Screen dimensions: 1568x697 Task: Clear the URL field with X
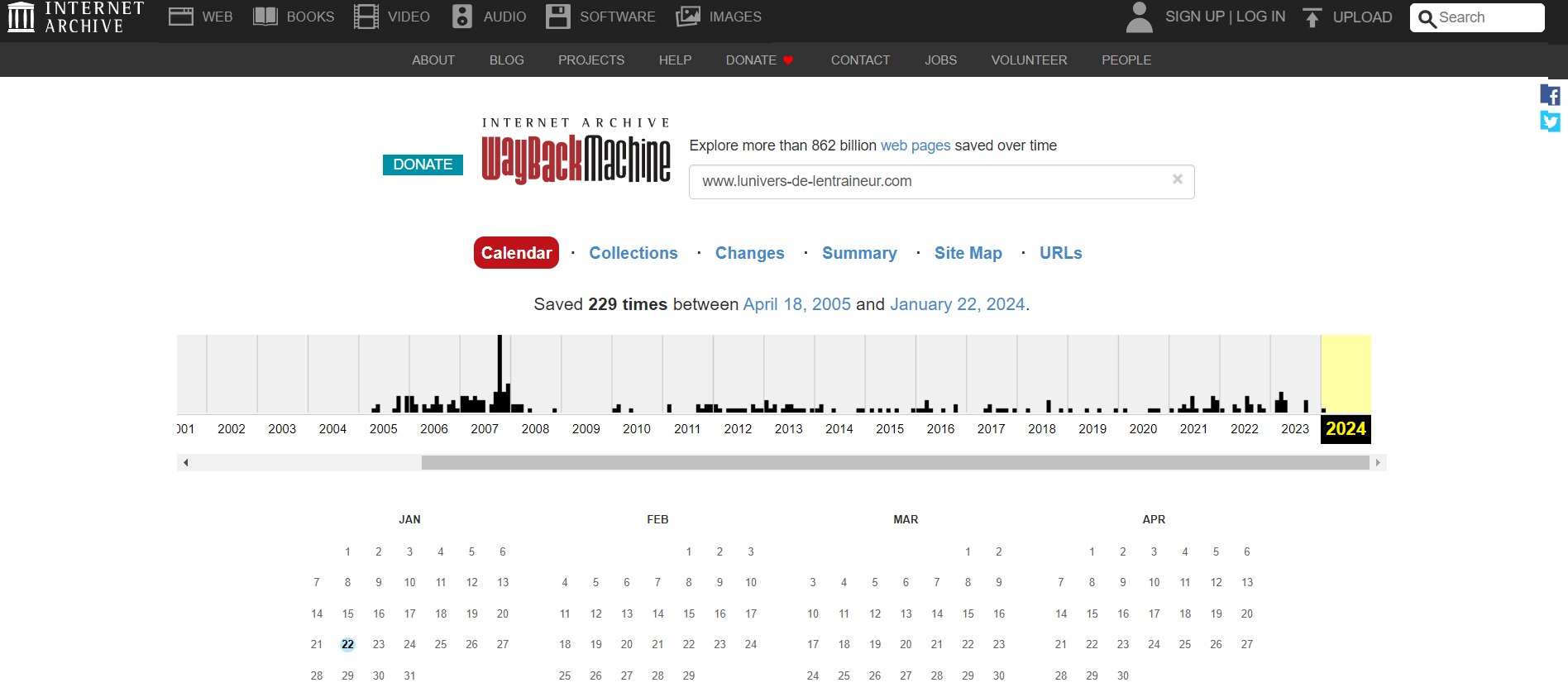coord(1178,179)
